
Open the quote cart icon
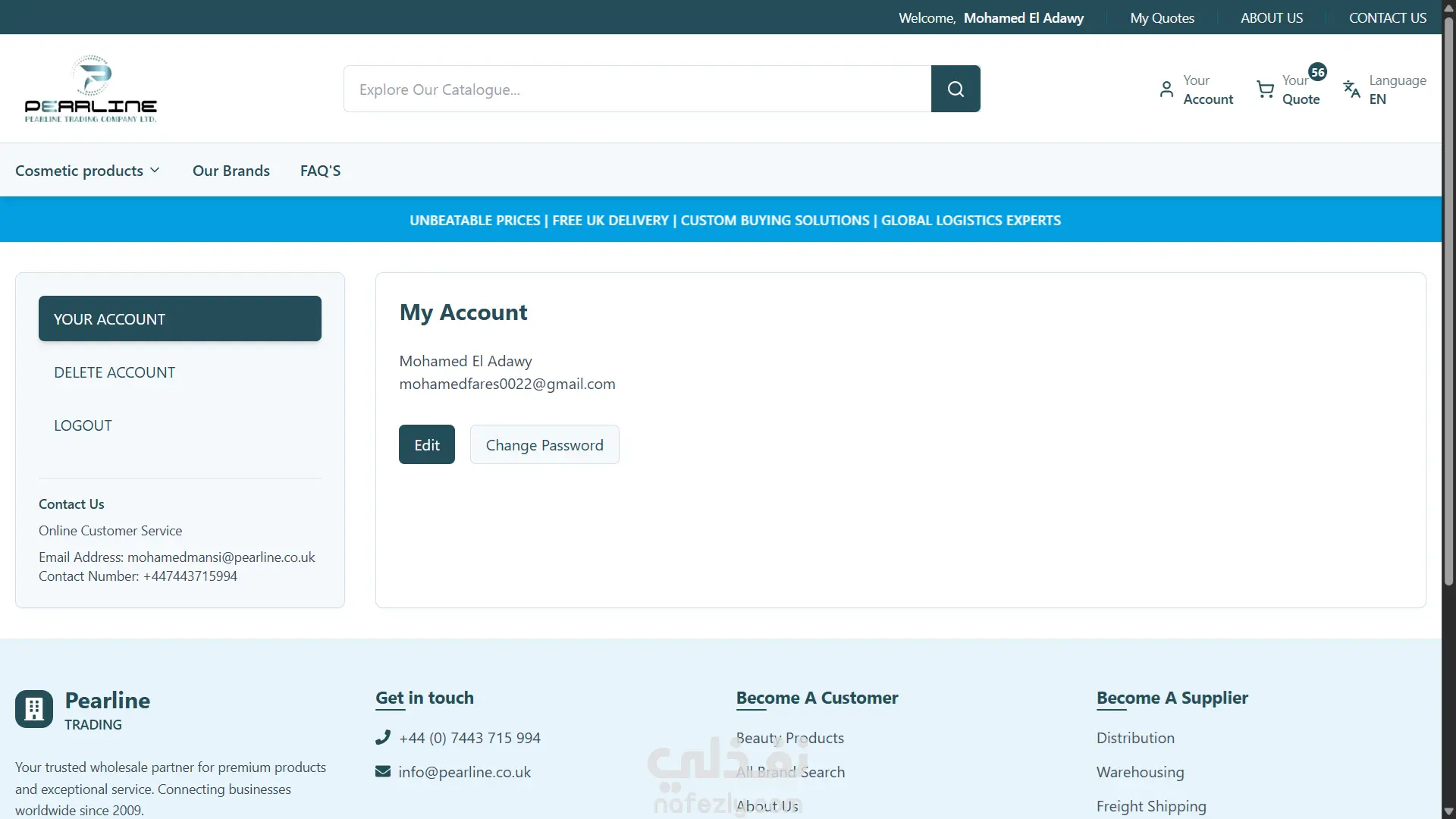pyautogui.click(x=1265, y=89)
